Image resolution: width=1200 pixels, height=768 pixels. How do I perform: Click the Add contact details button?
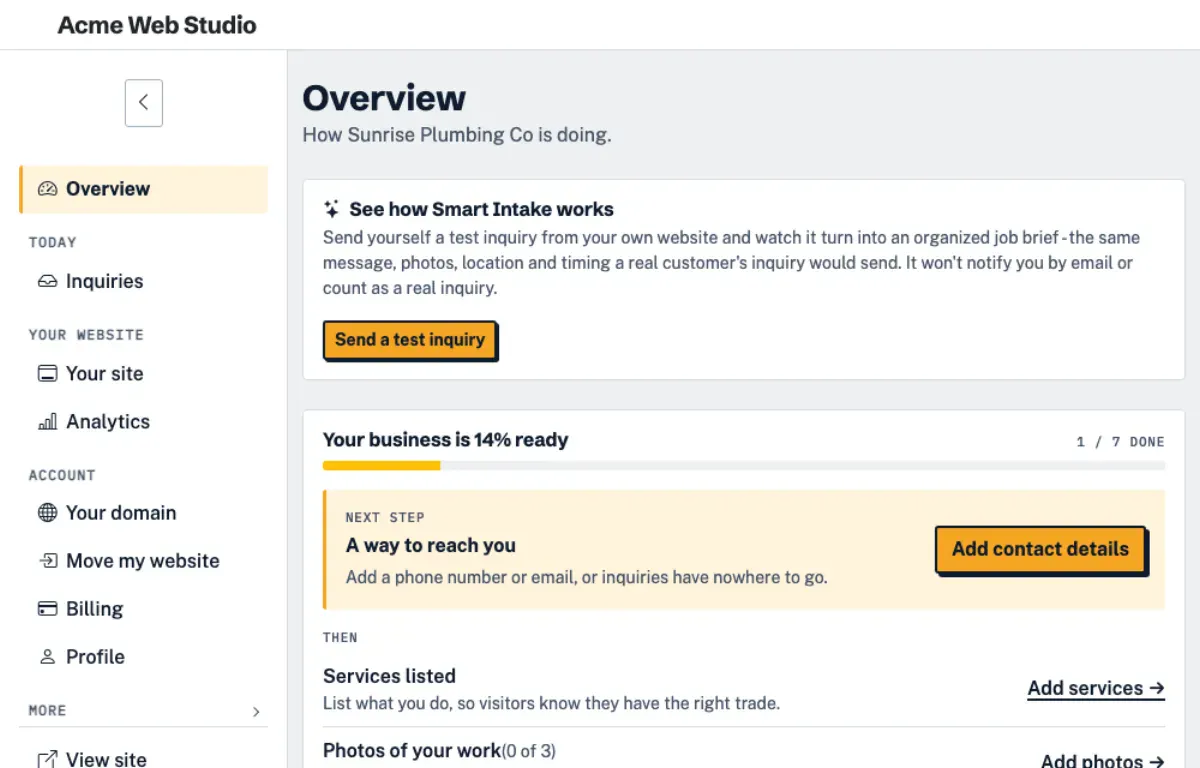[x=1040, y=549]
